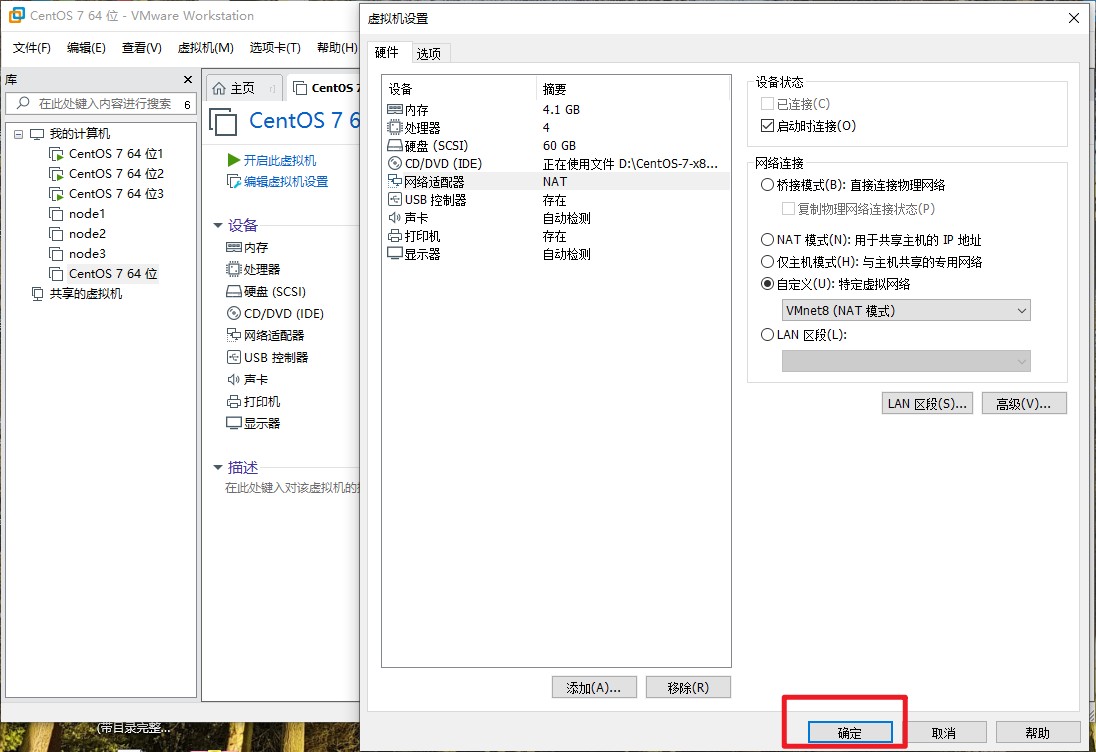Click the sound card icon in dialog list
Screen dimensions: 1096x752
[x=395, y=217]
